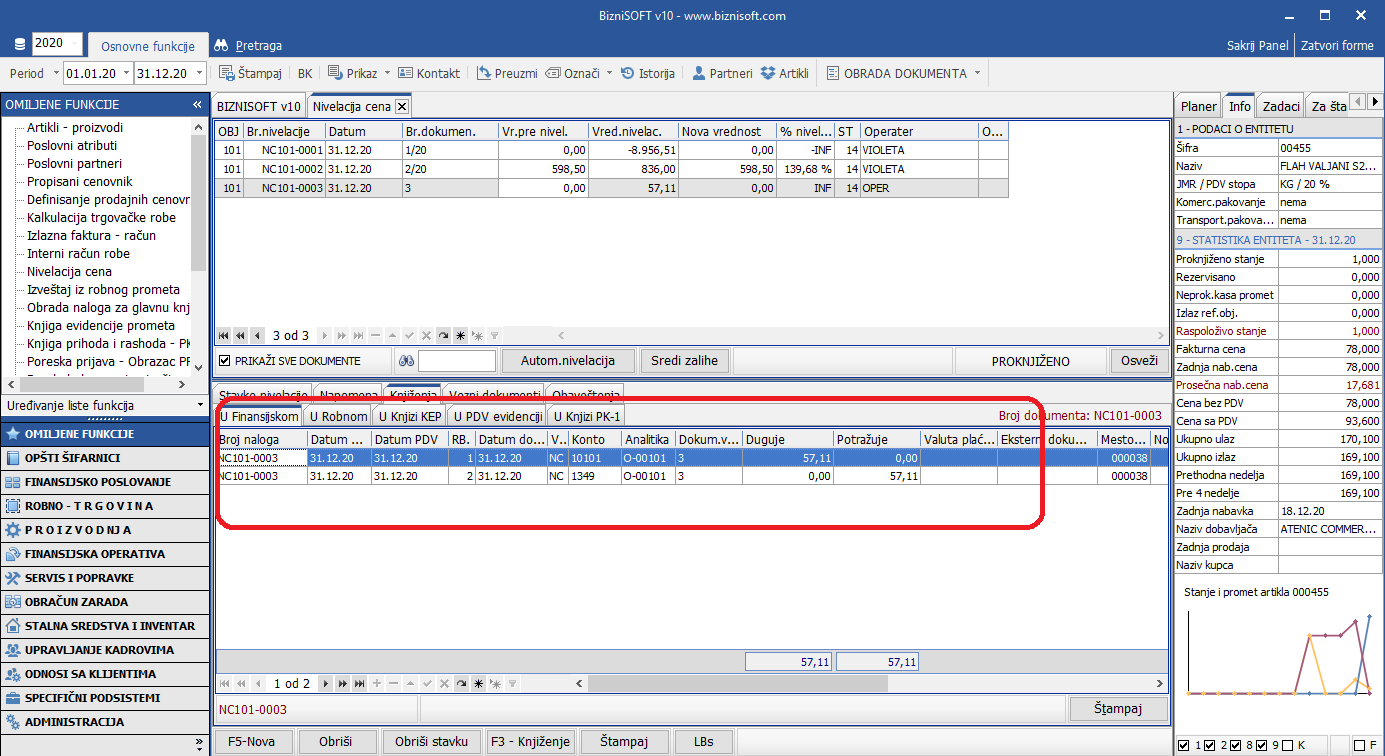Toggle chart series checkbox 8
This screenshot has height=756, width=1385.
click(1236, 745)
